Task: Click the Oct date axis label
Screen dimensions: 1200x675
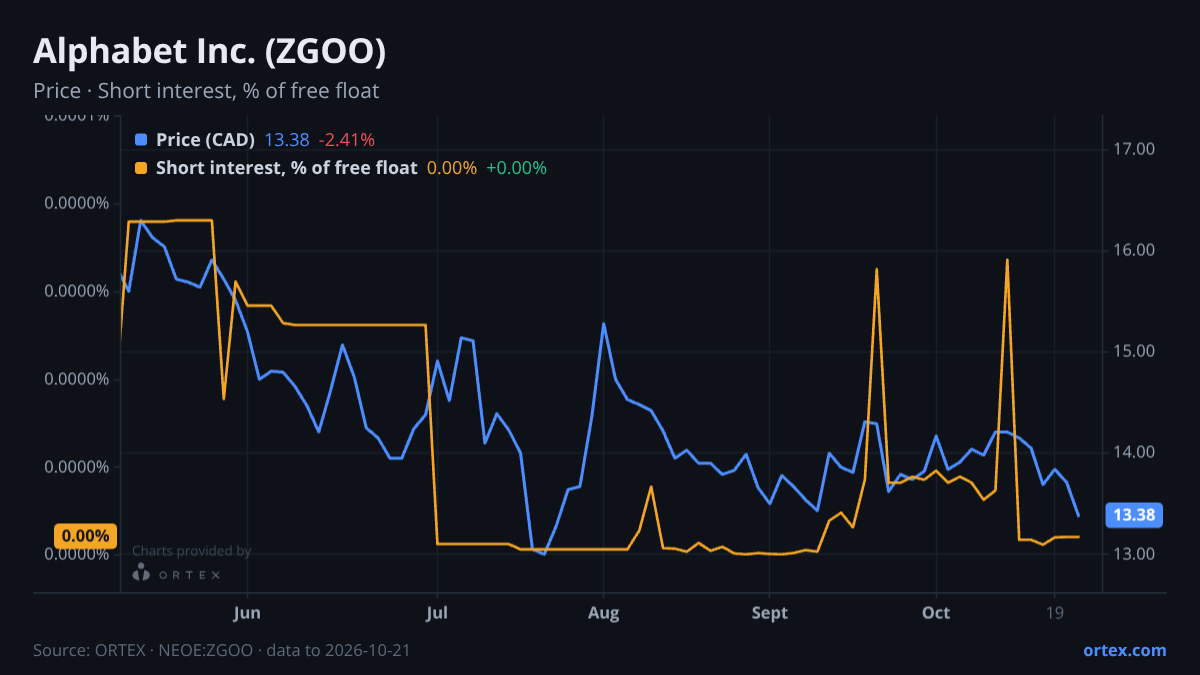Action: [x=936, y=612]
